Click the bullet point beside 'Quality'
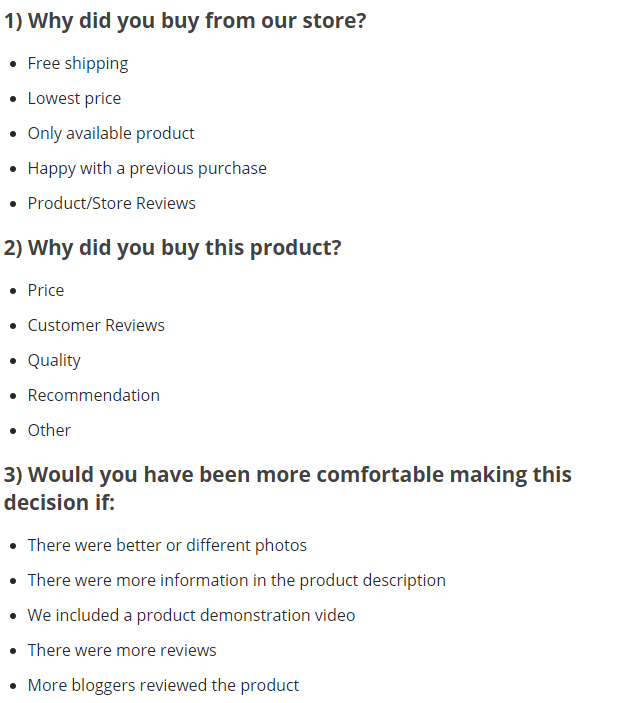The image size is (619, 703). click(12, 361)
